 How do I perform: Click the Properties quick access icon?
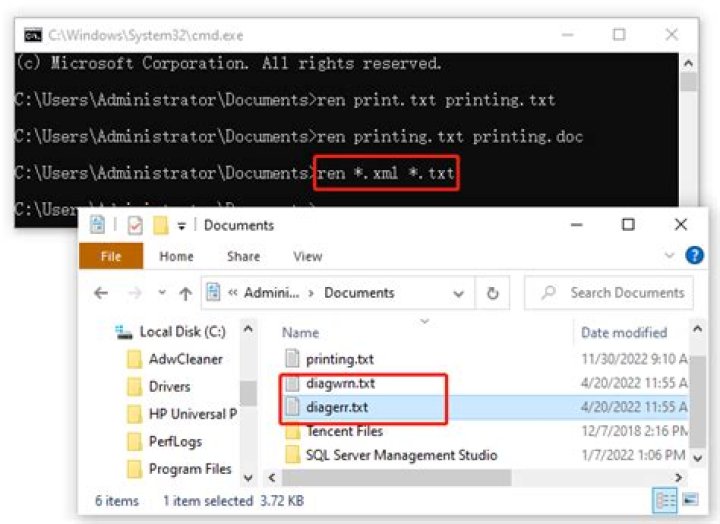coord(135,225)
